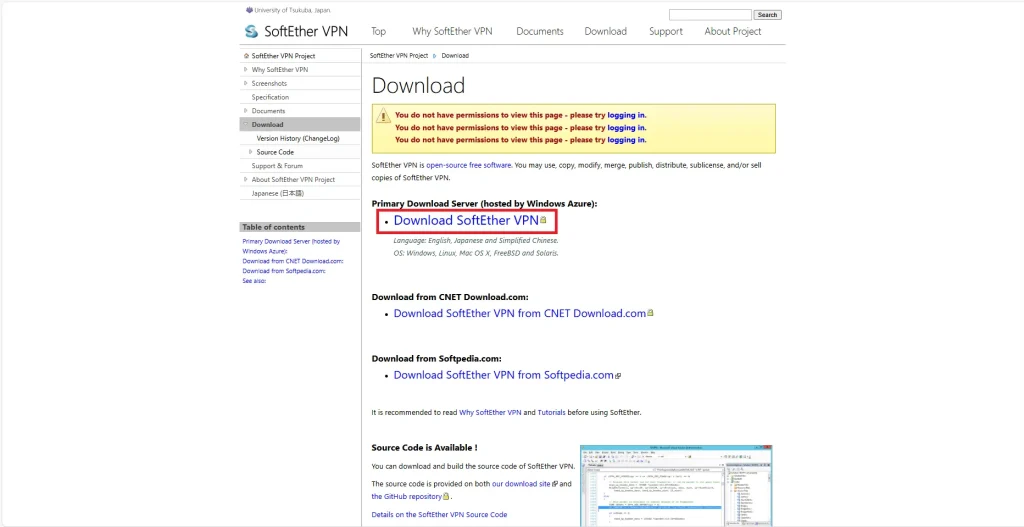This screenshot has height=527, width=1024.
Task: Click the home icon beside SoftEther VPN Project
Action: click(246, 56)
